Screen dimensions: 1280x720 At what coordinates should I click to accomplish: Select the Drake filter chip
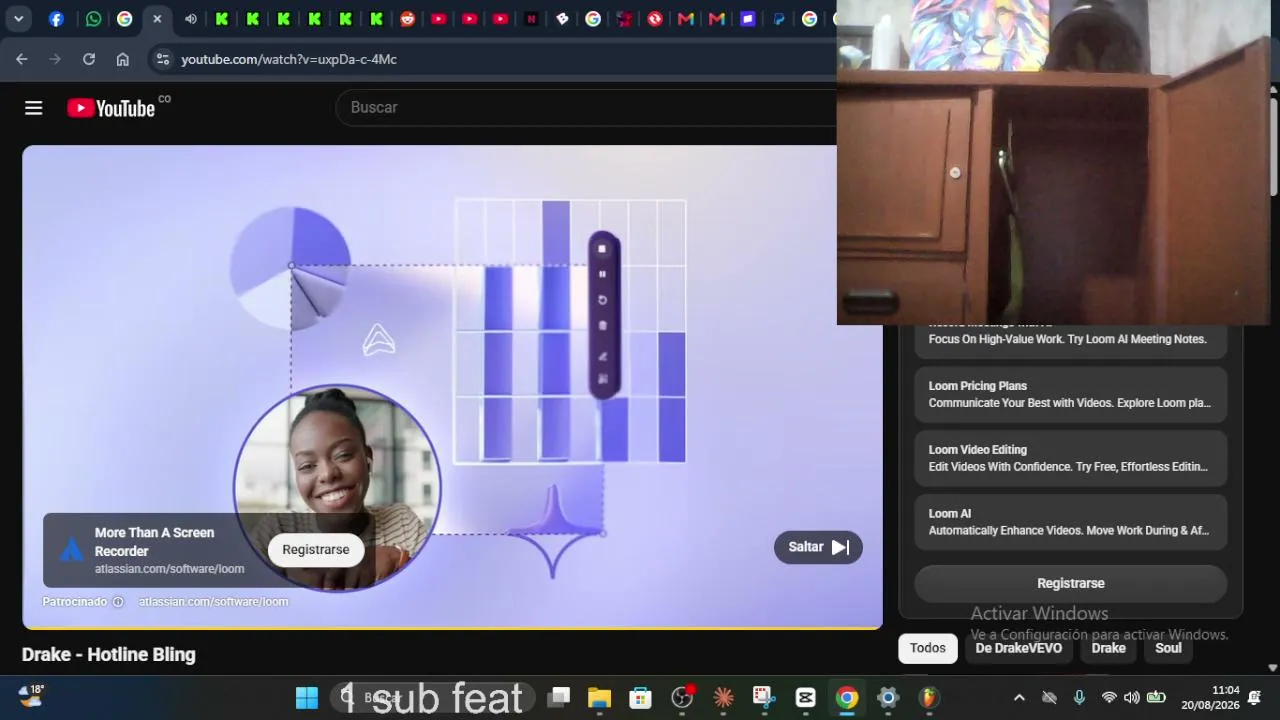1108,648
